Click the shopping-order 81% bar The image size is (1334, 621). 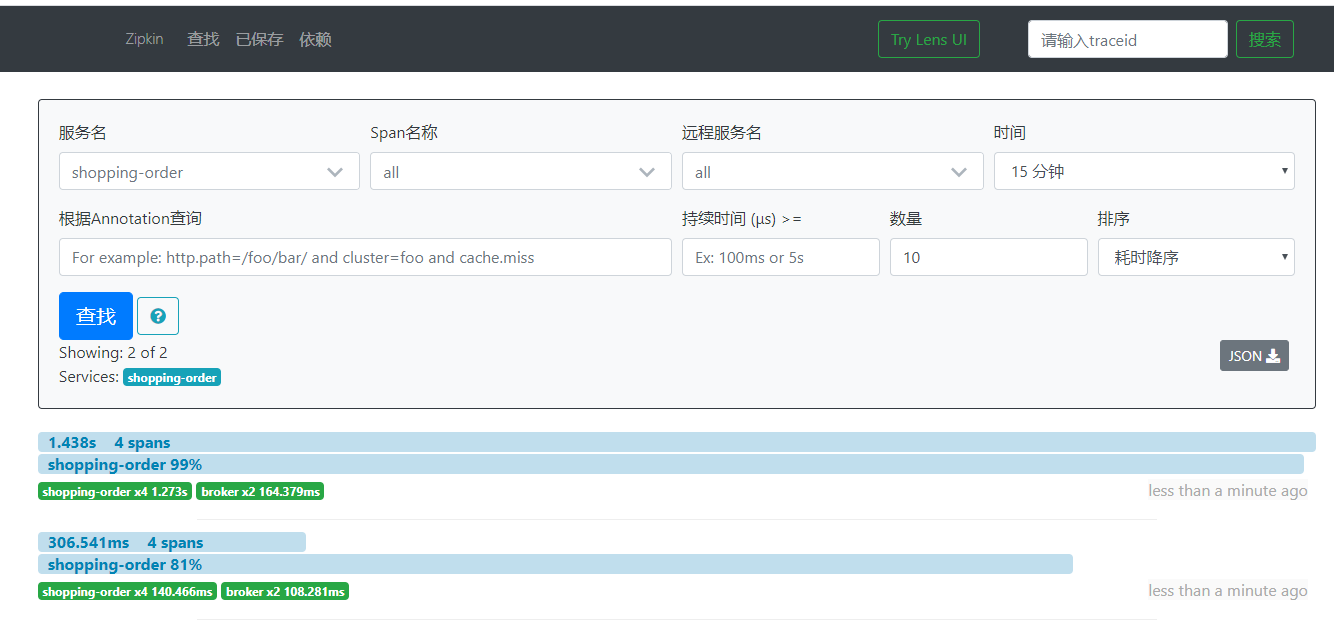[555, 564]
